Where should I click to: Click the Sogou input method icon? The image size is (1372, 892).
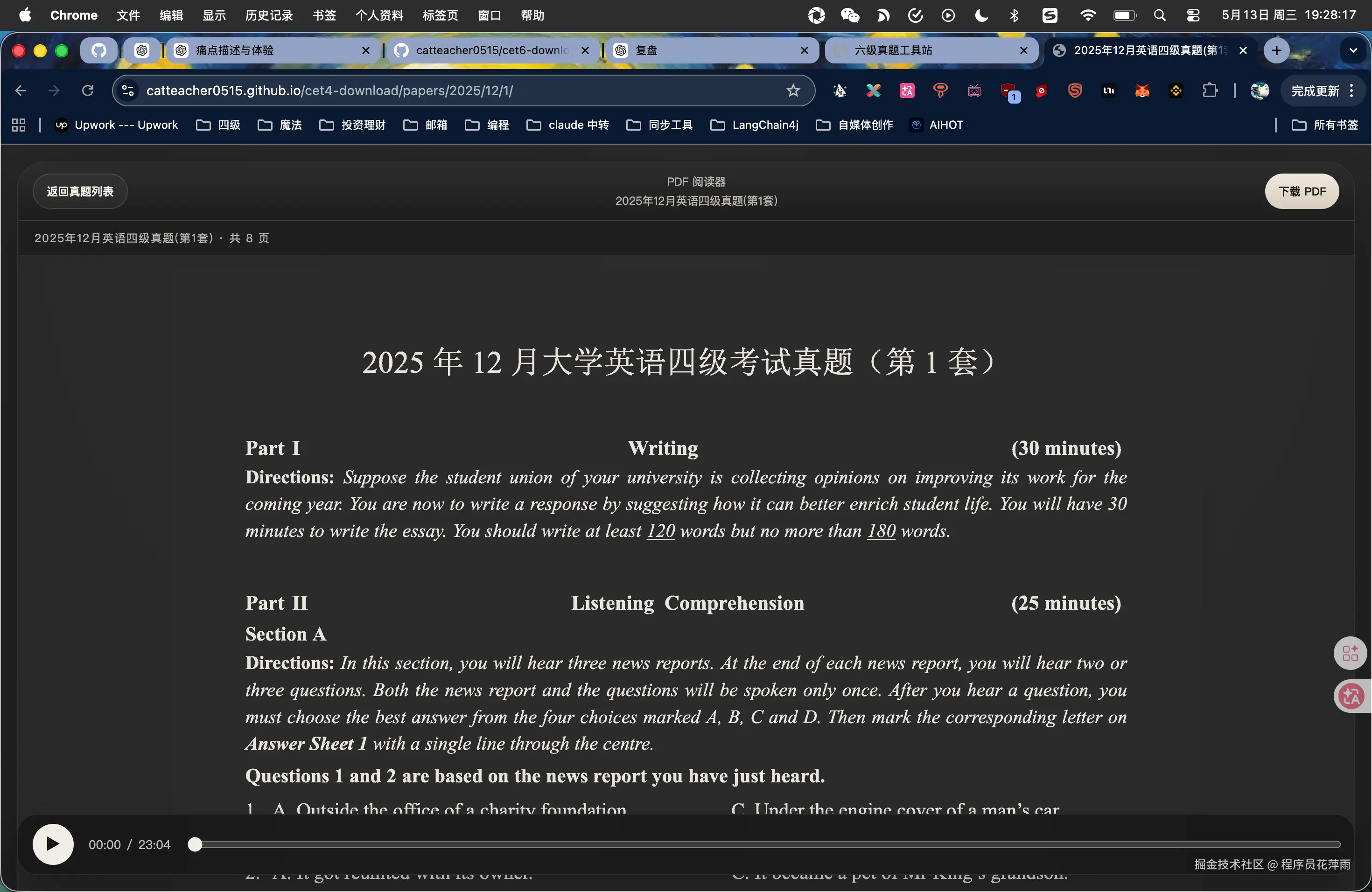(x=1050, y=15)
